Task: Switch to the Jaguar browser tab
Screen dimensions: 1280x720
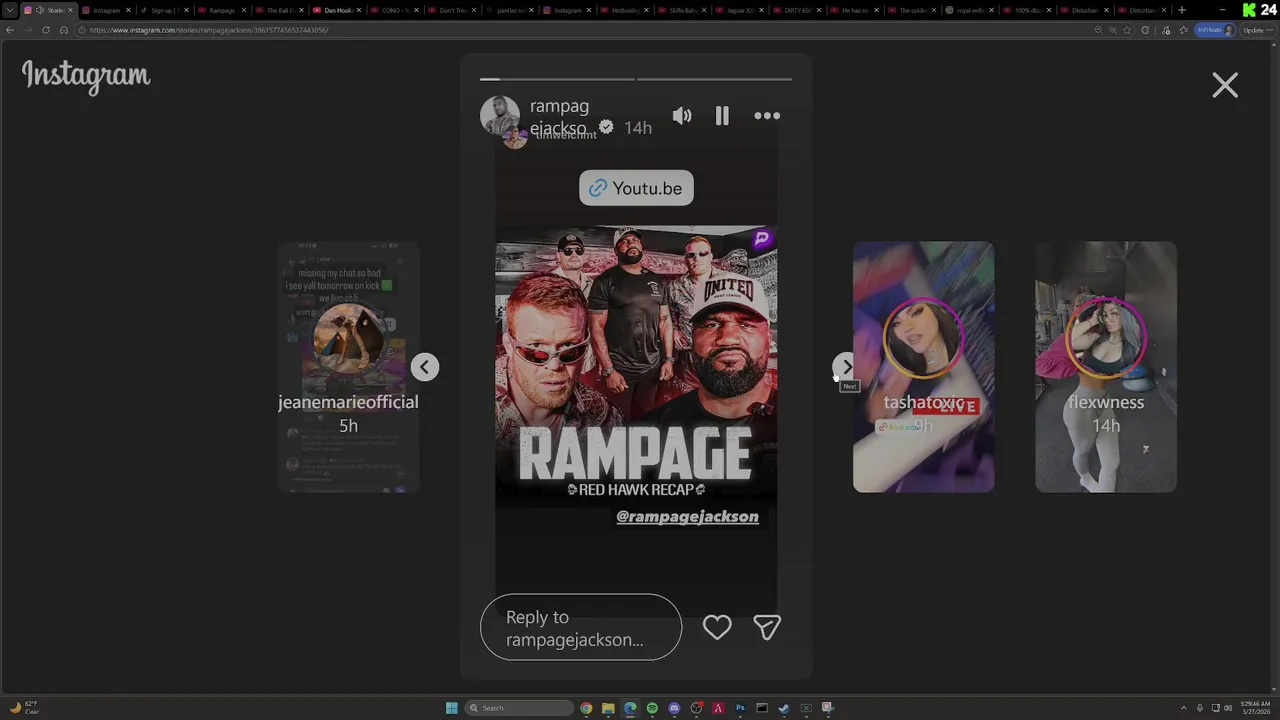Action: (741, 10)
